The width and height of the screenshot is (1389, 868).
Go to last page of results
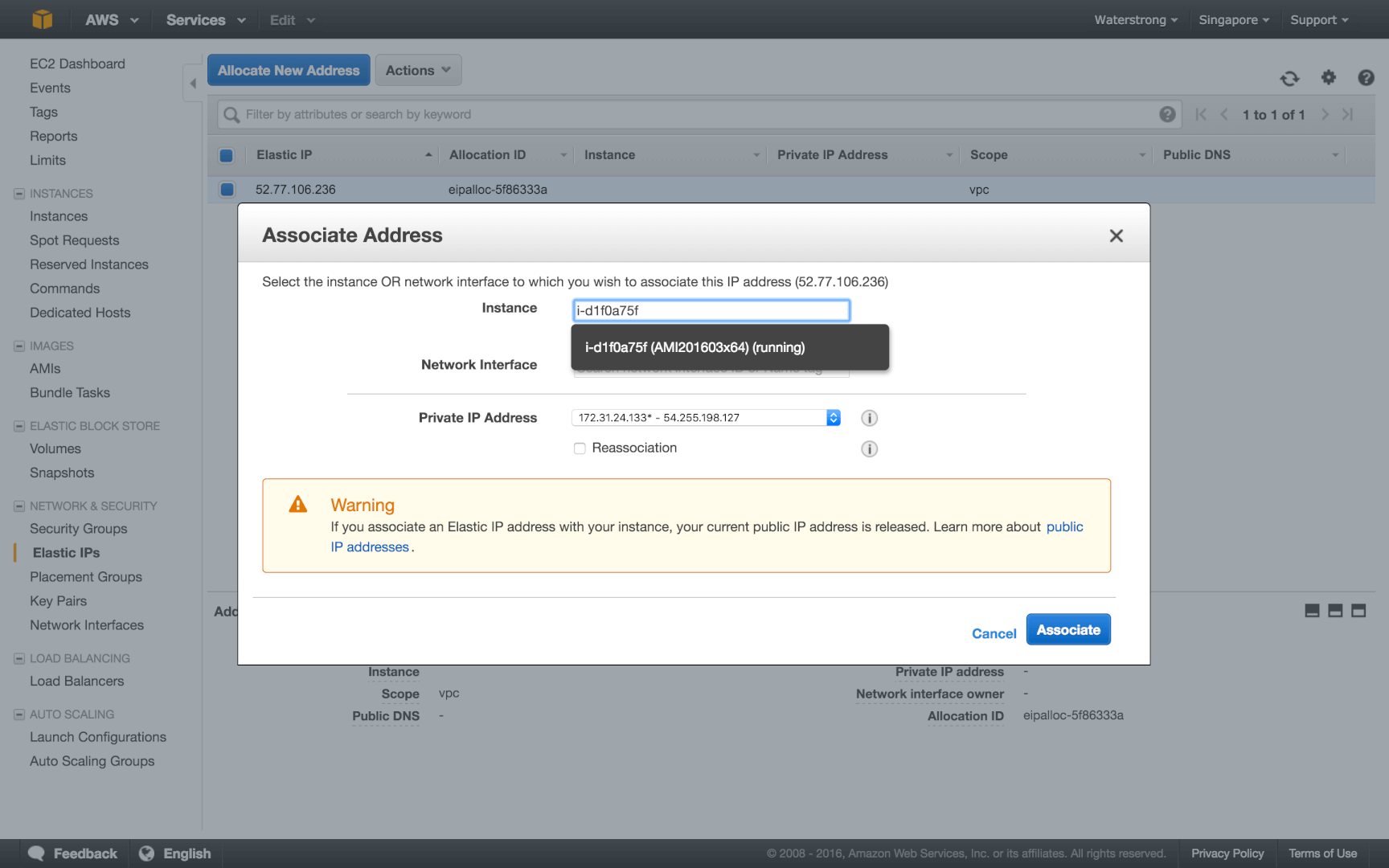click(1348, 114)
